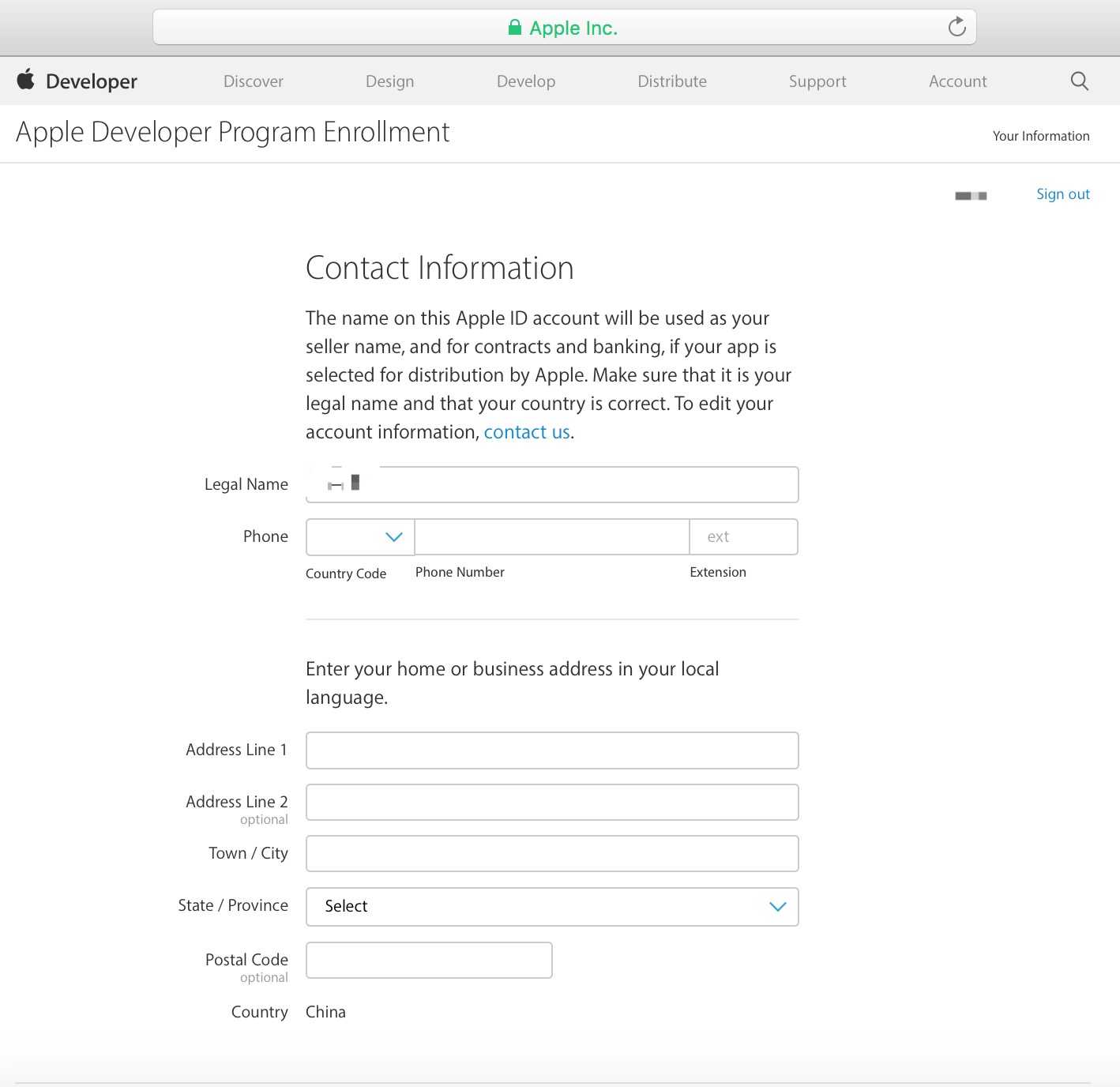This screenshot has width=1120, height=1087.
Task: Follow the contact us link
Action: 527,432
